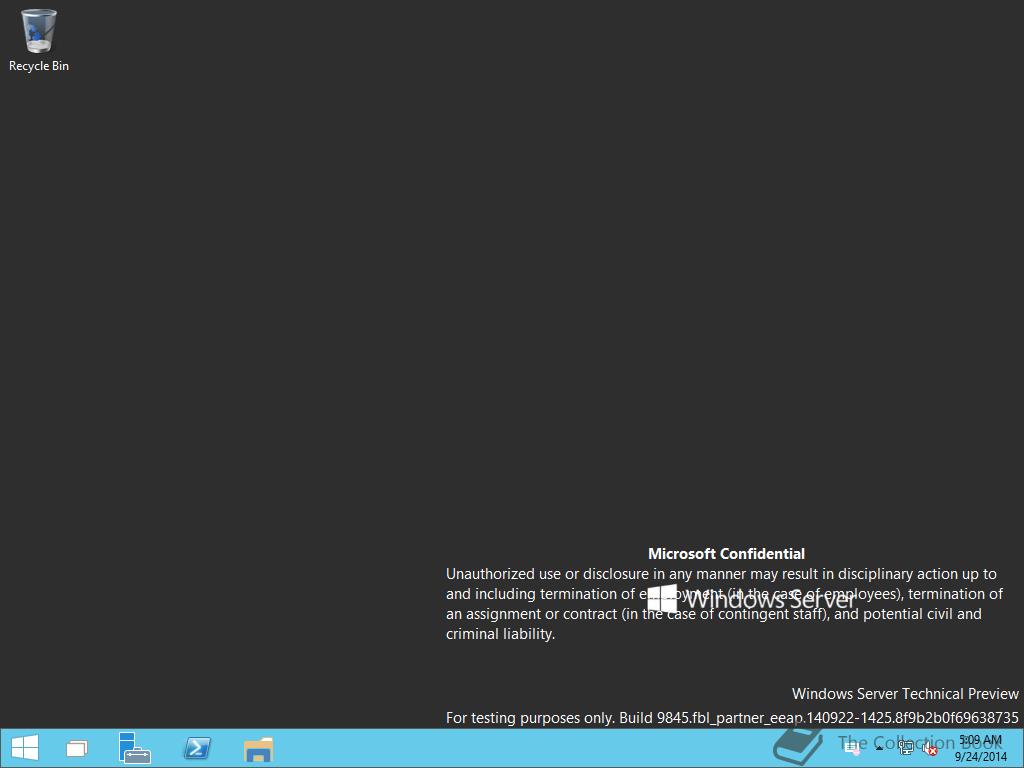This screenshot has height=768, width=1024.
Task: Open Windows PowerShell from the taskbar
Action: tap(197, 748)
